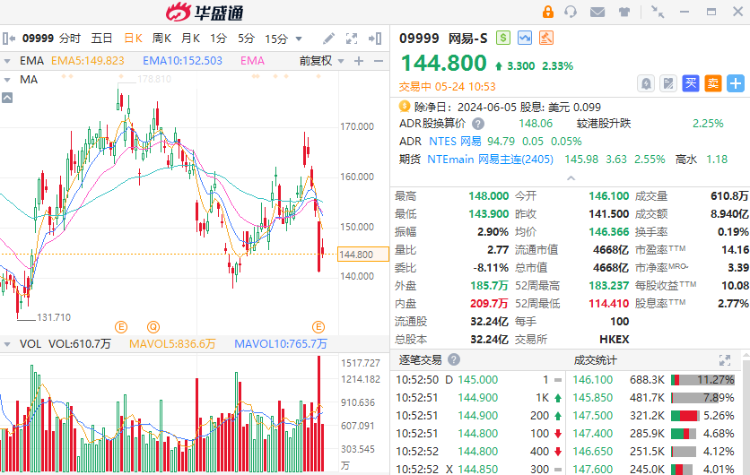
Task: Click the blue buy button icon
Action: coord(690,84)
